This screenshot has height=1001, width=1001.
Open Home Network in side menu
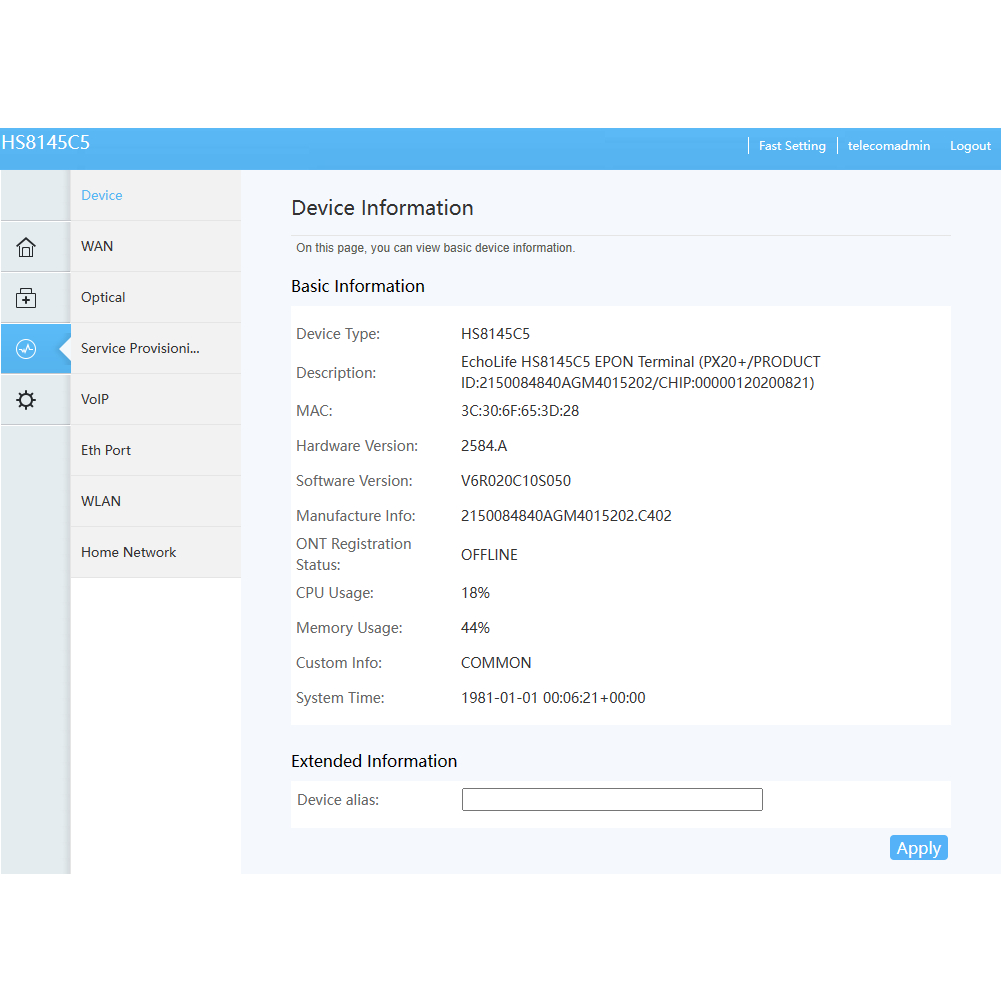(128, 553)
